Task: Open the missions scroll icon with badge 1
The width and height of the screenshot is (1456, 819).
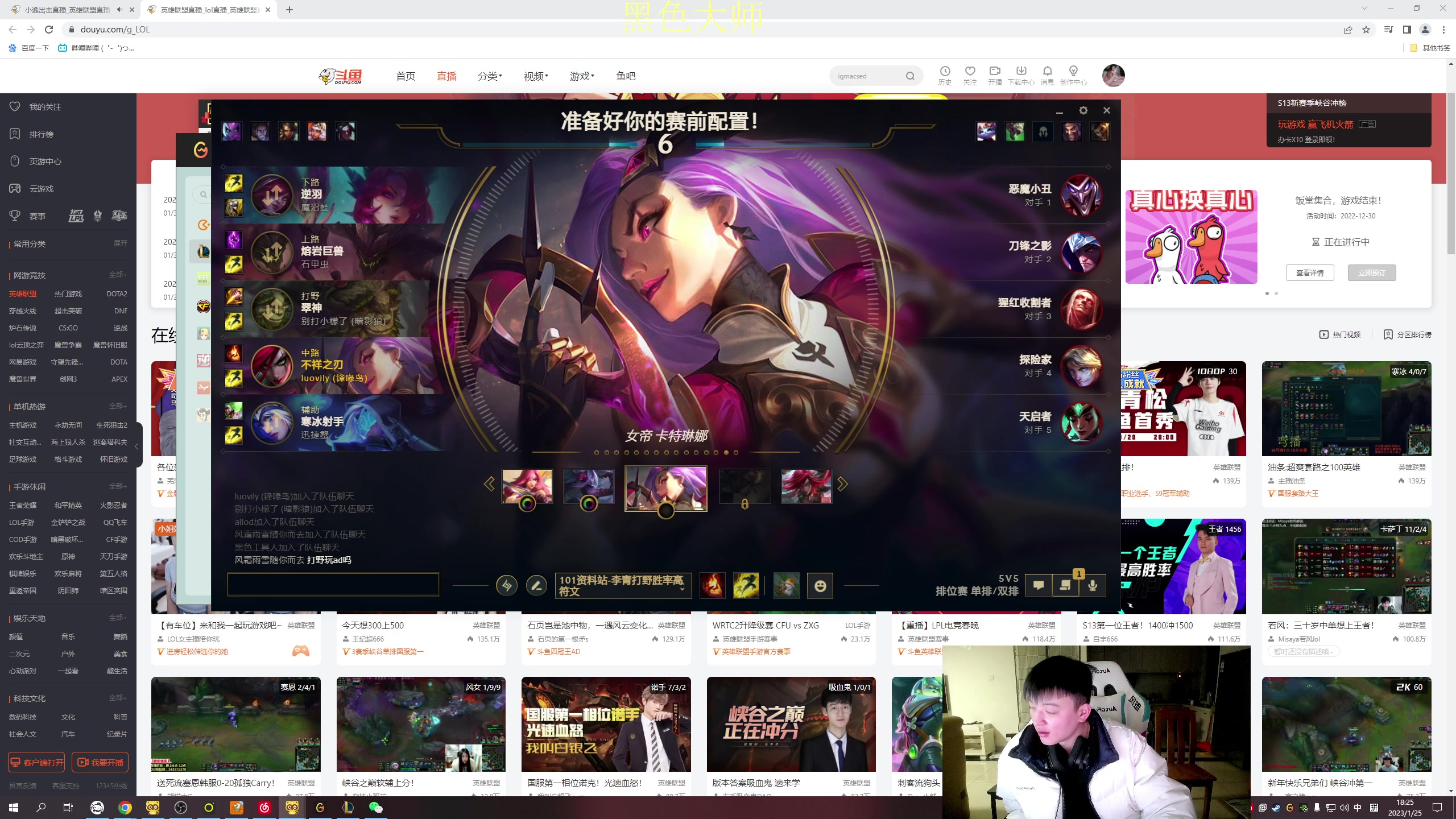Action: click(1065, 585)
